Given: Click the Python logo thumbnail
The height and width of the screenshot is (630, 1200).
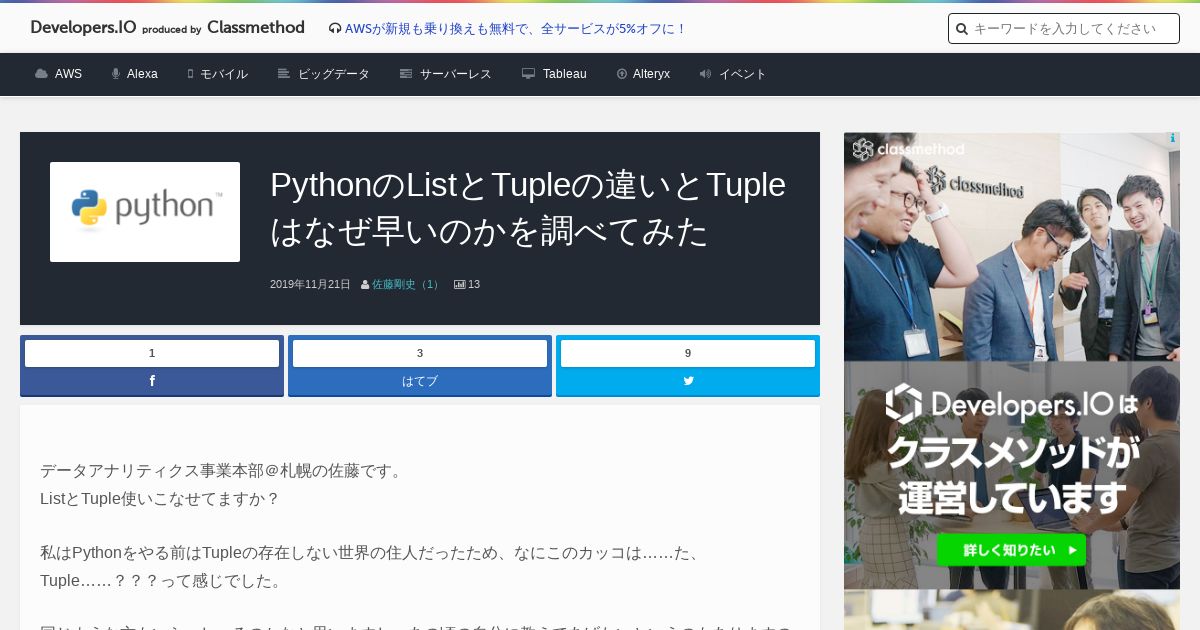Looking at the screenshot, I should point(145,212).
